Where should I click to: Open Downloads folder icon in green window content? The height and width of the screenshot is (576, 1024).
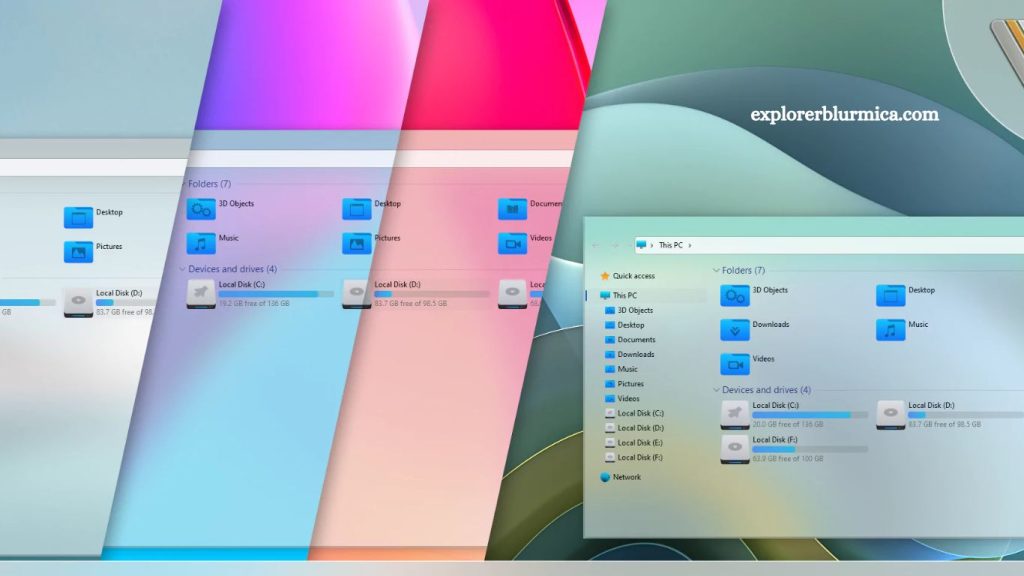click(735, 330)
